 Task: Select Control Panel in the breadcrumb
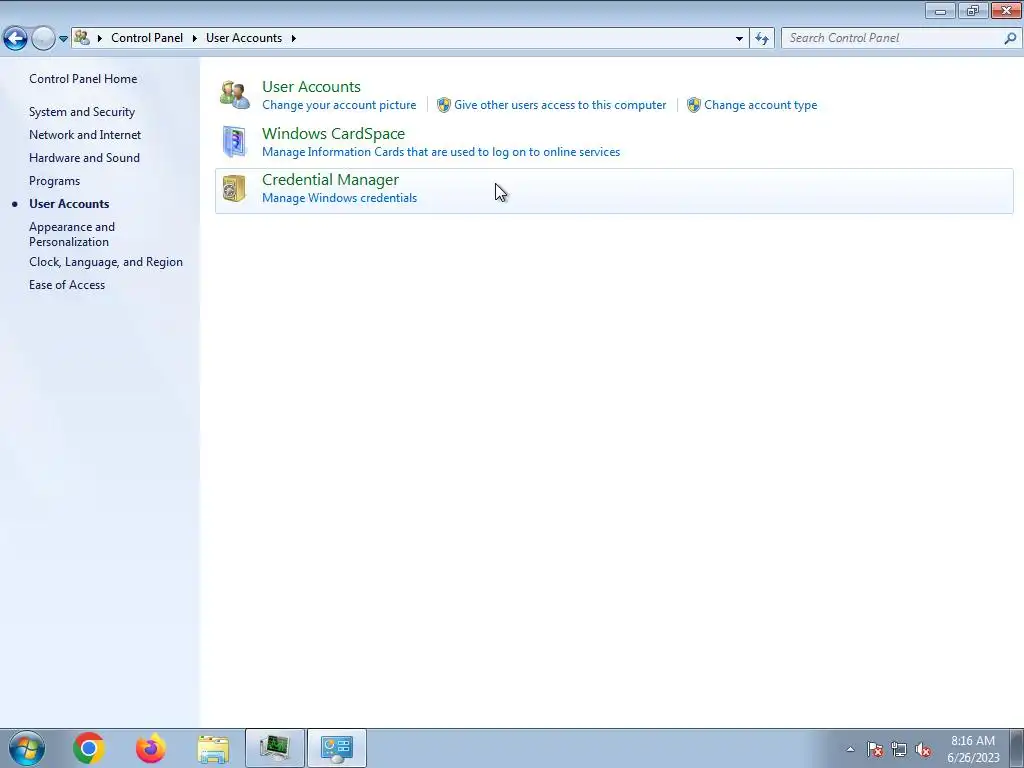147,38
